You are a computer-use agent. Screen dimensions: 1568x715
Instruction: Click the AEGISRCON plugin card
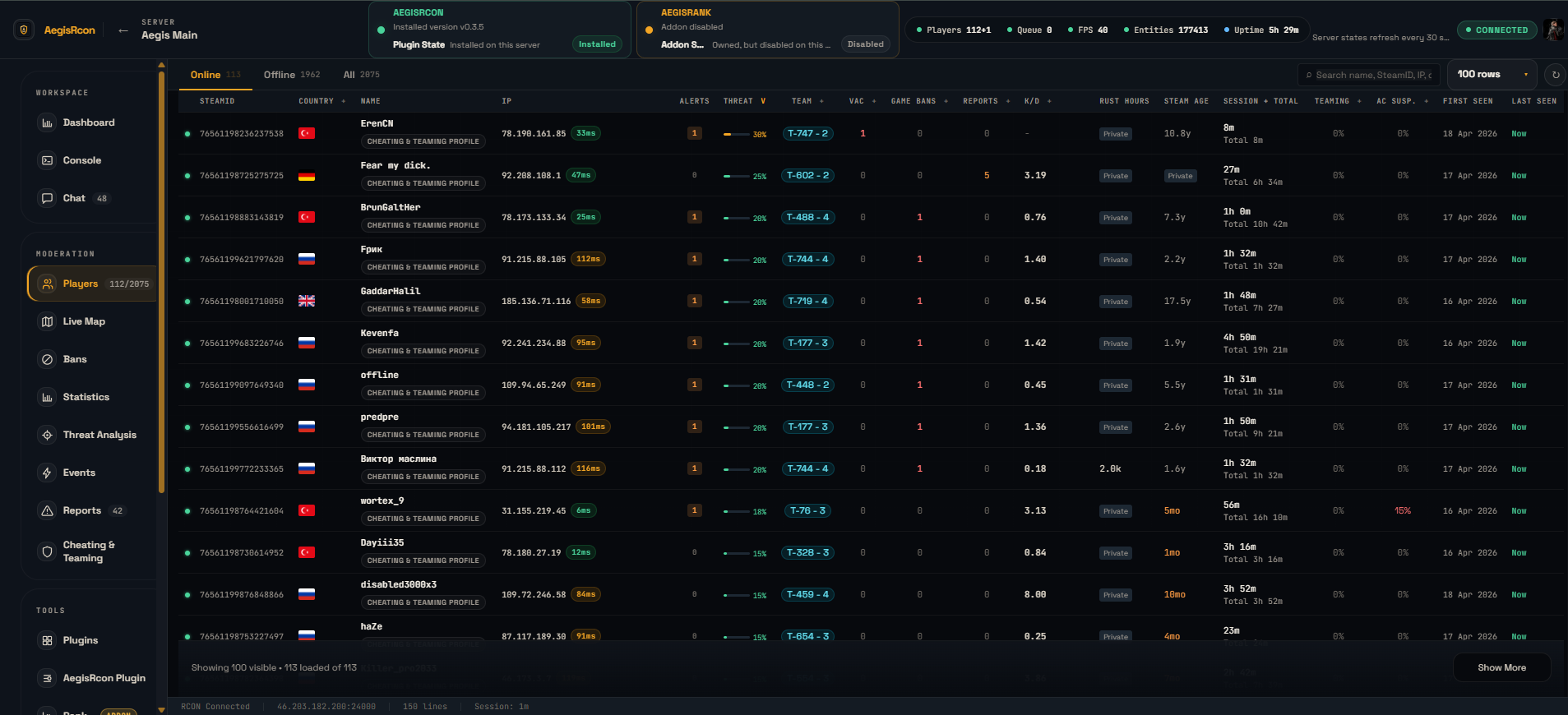500,30
